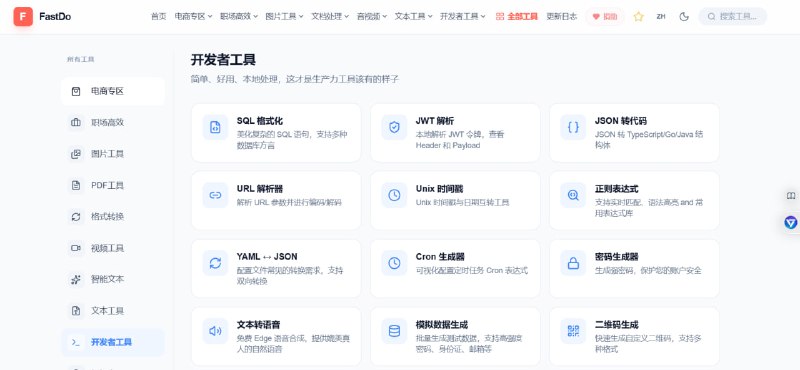
Task: Open the Cron 生成器 card title
Action: pos(440,257)
